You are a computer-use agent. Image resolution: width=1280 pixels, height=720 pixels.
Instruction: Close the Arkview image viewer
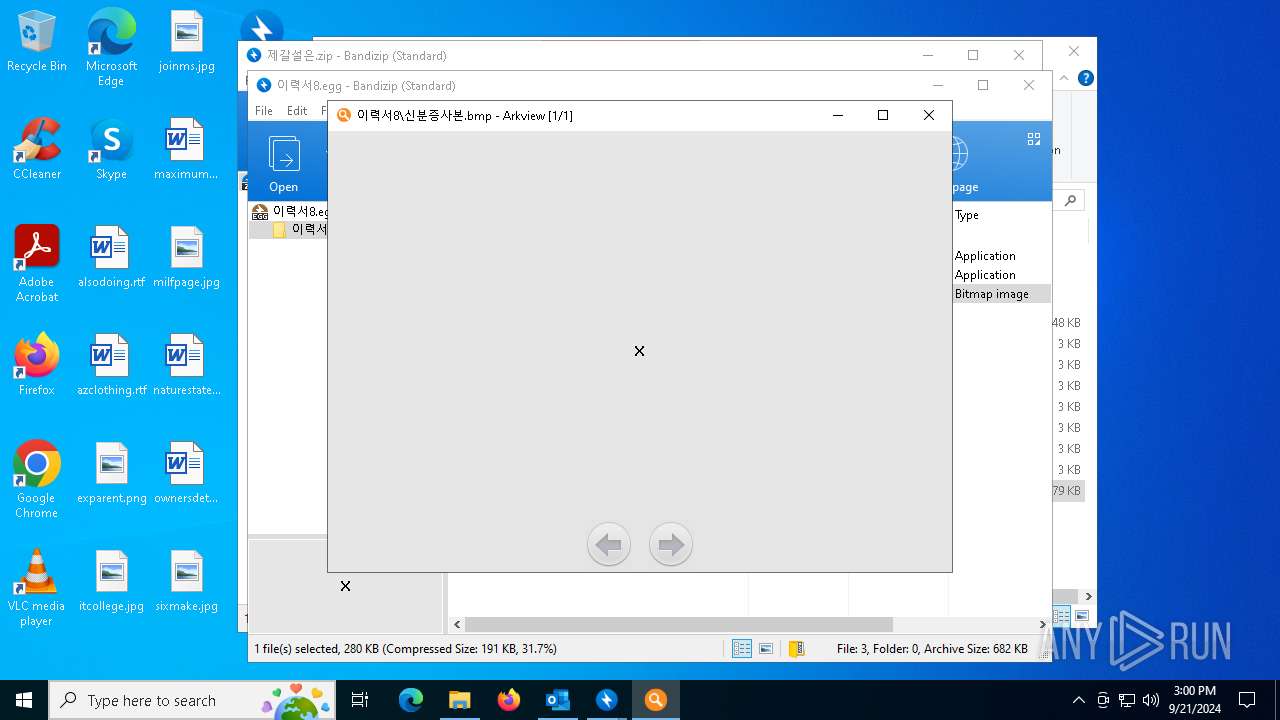(x=929, y=115)
